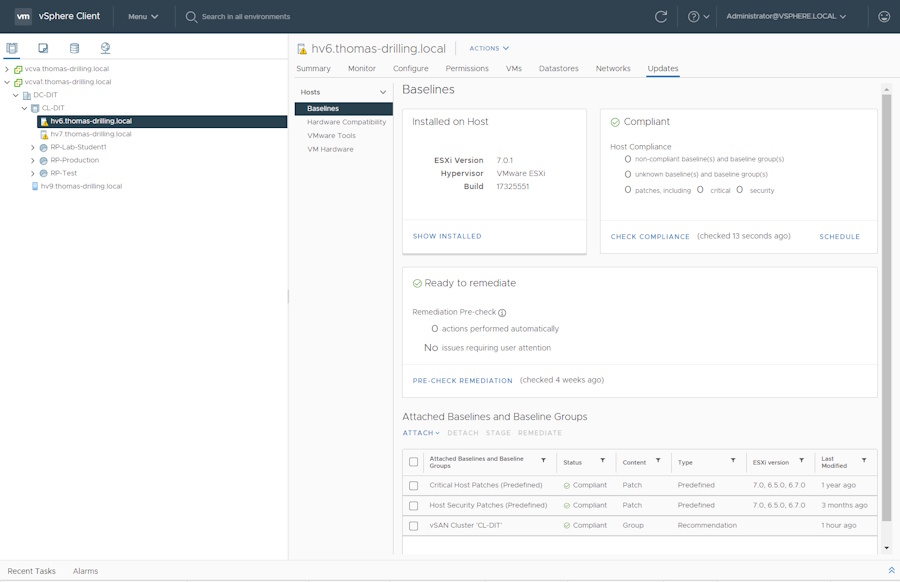The height and width of the screenshot is (582, 900).
Task: Open the Hosts and Clusters inventory view
Action: pyautogui.click(x=12, y=48)
